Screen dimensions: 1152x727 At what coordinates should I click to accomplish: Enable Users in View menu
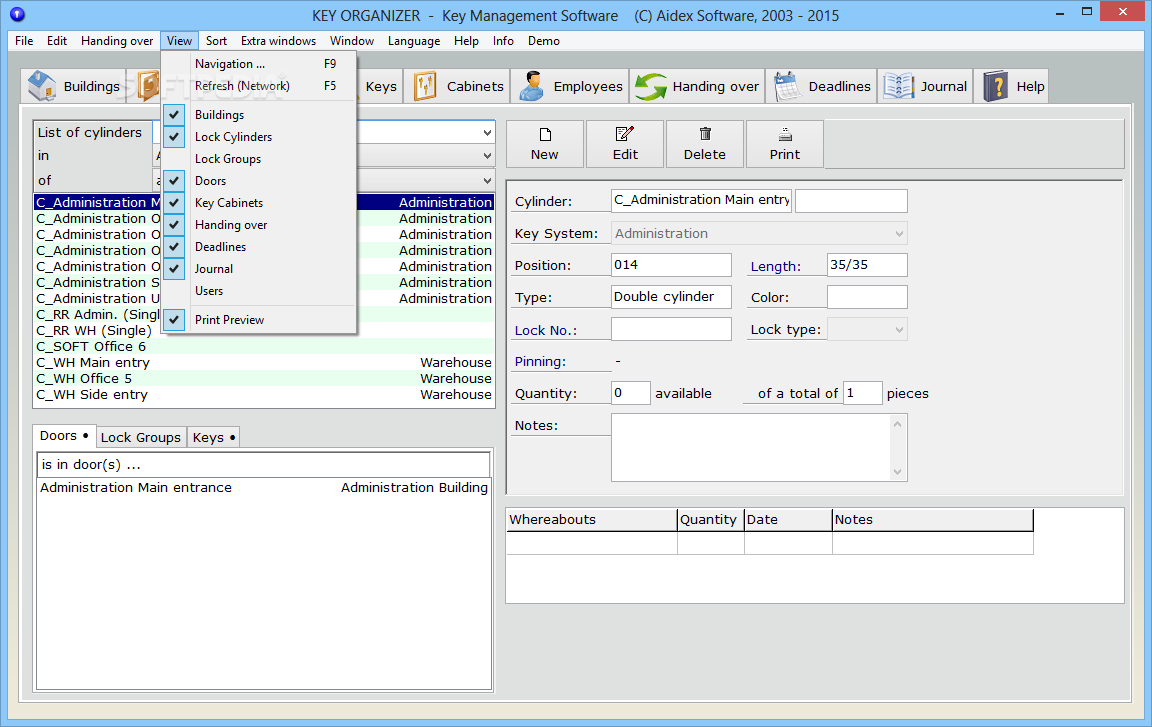click(259, 291)
